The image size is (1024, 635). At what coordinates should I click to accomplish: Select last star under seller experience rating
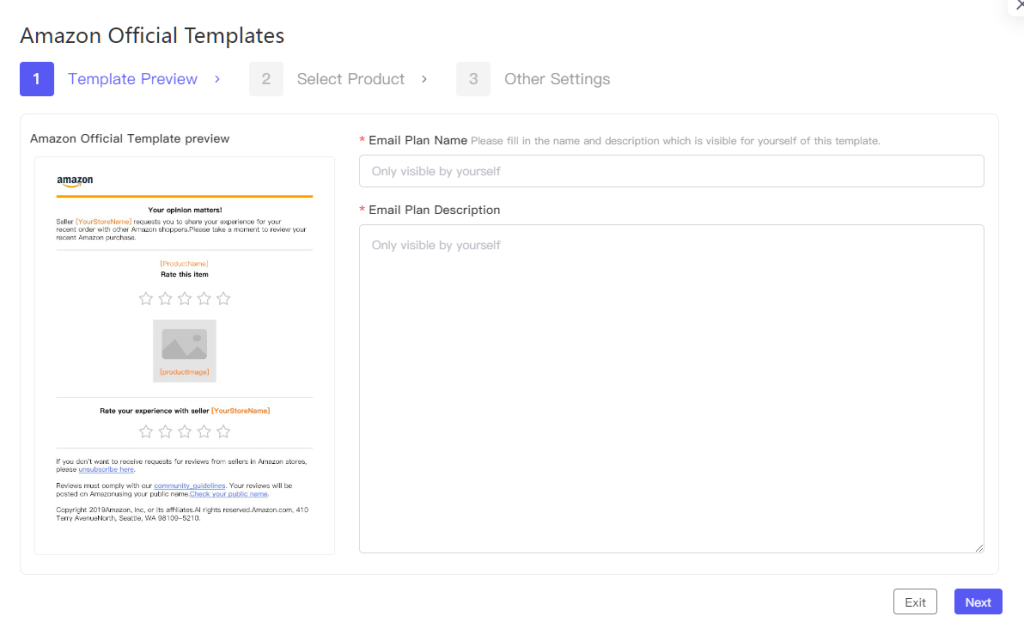(x=223, y=431)
